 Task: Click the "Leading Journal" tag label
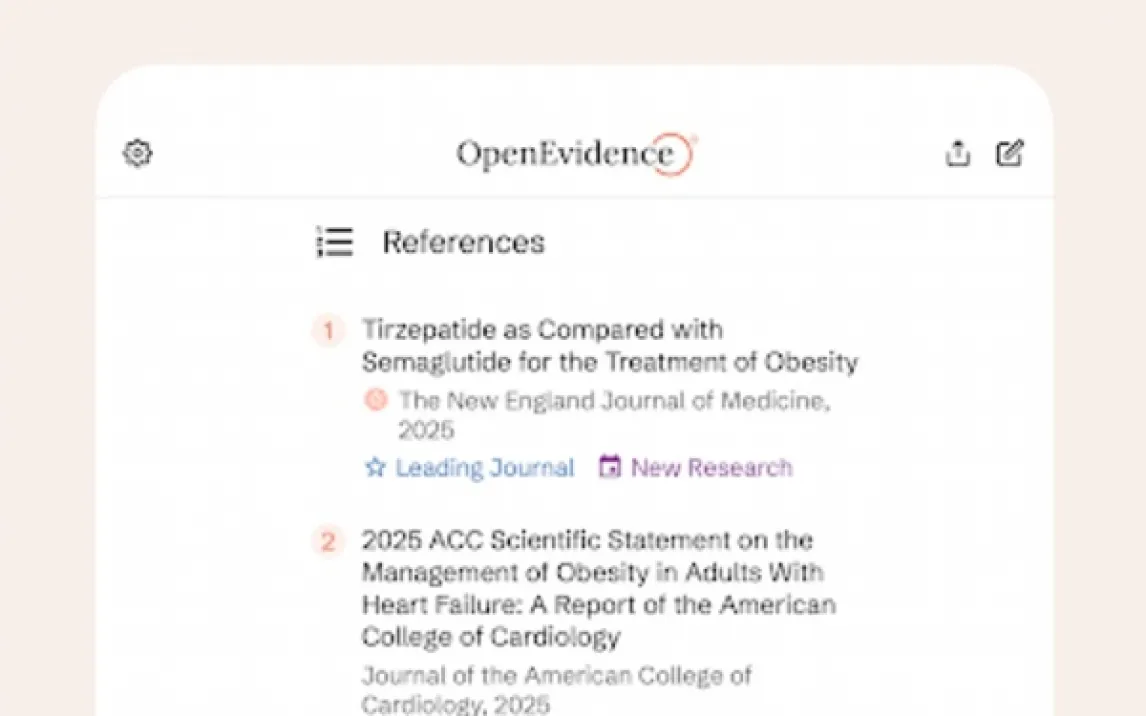(485, 468)
